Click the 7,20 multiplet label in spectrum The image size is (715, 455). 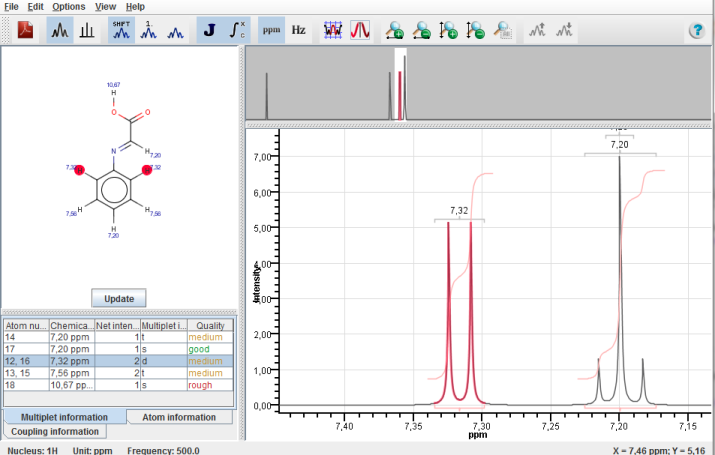[619, 145]
